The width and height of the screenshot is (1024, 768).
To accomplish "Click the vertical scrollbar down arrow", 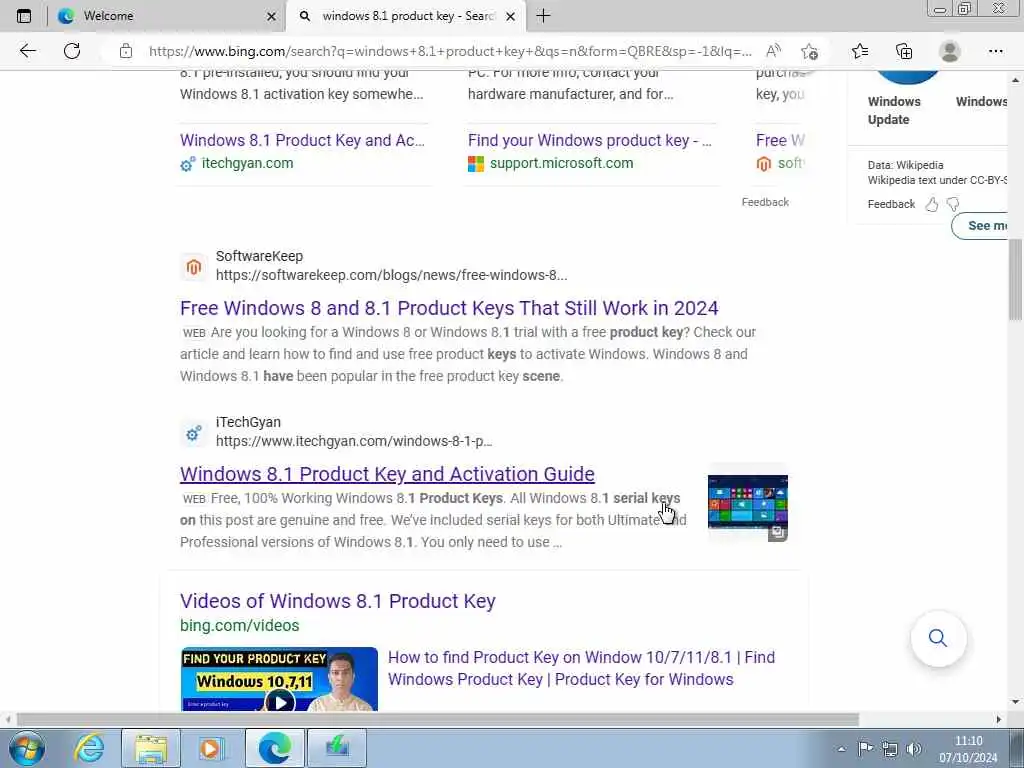I will coord(1016,702).
